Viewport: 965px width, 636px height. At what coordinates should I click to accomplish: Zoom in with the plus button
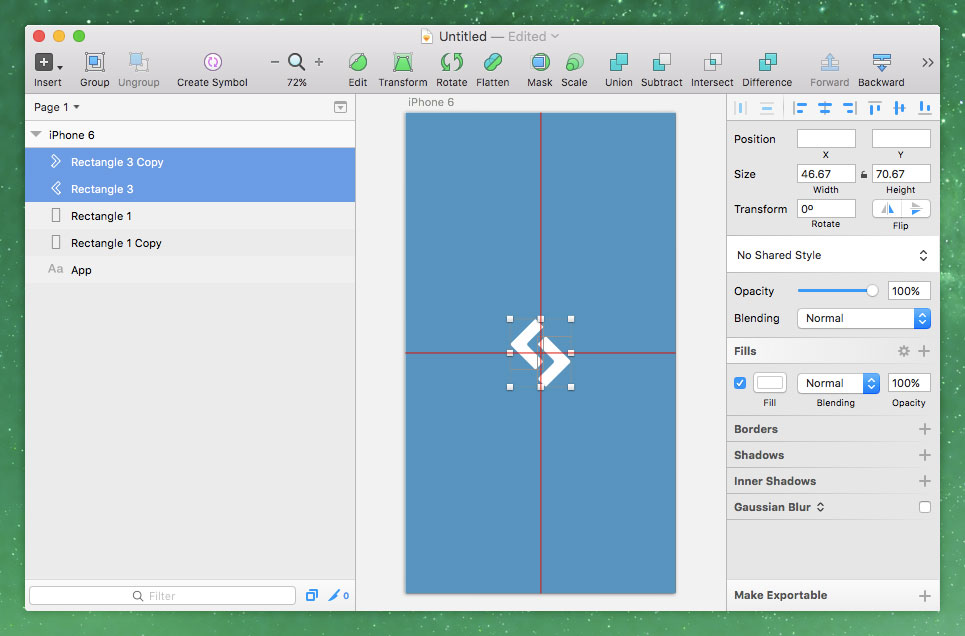pyautogui.click(x=319, y=62)
